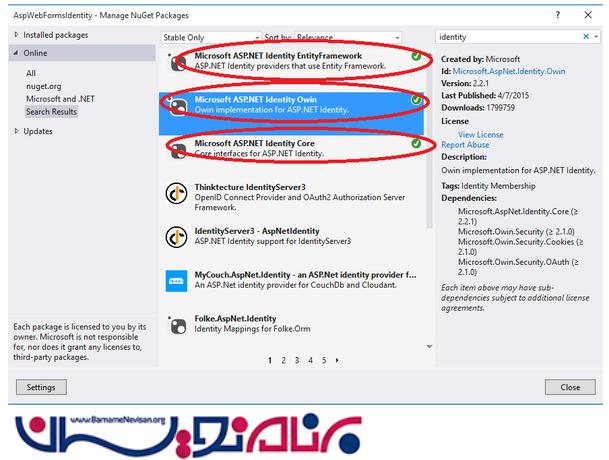Screen dimensions: 609x460
Task: Click the MyCouch.AspNet.Identity package icon
Action: [x=177, y=280]
